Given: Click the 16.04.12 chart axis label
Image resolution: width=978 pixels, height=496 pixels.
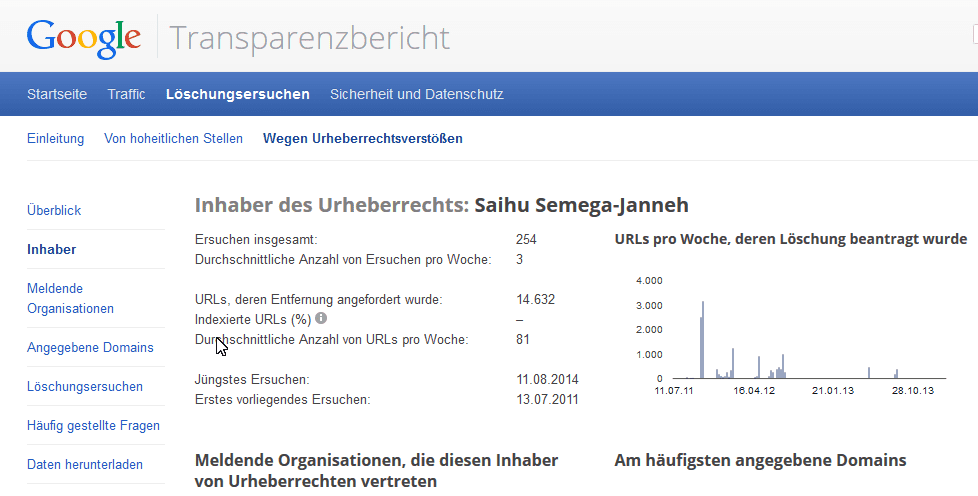Looking at the screenshot, I should (x=754, y=391).
